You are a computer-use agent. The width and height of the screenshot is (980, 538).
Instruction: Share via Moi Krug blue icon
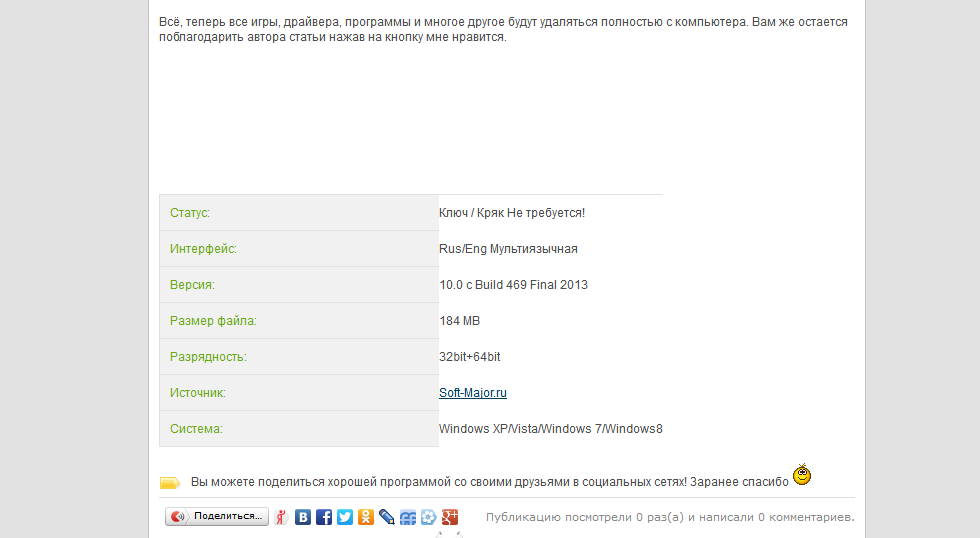408,517
